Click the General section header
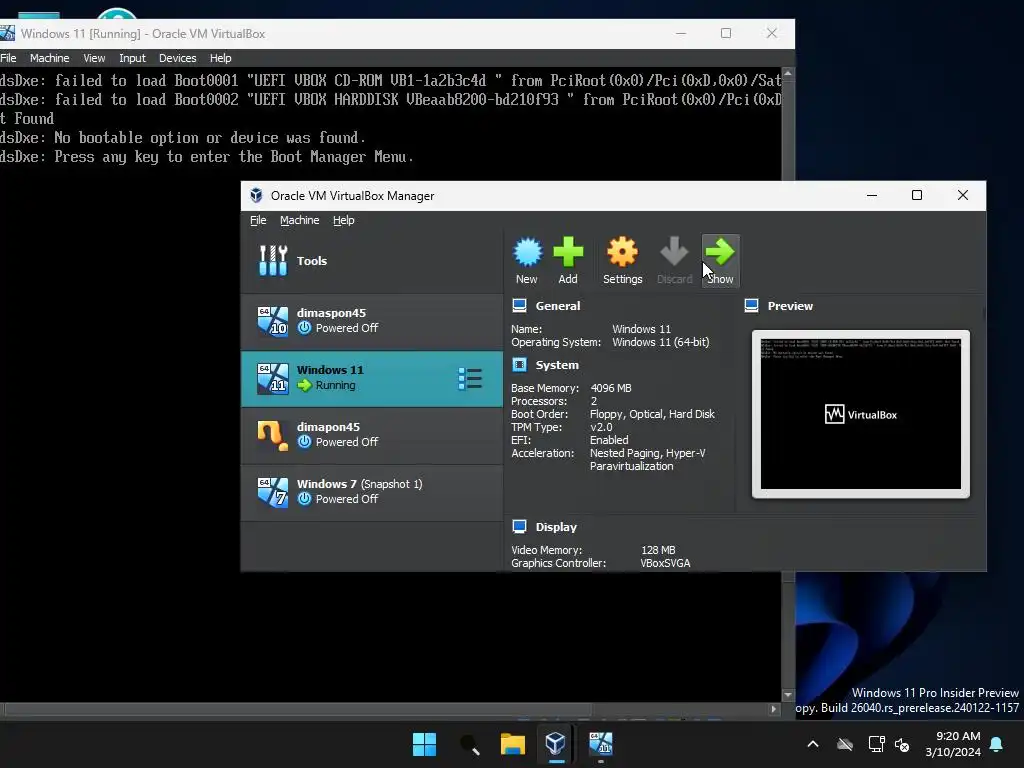Image resolution: width=1024 pixels, height=768 pixels. point(558,306)
